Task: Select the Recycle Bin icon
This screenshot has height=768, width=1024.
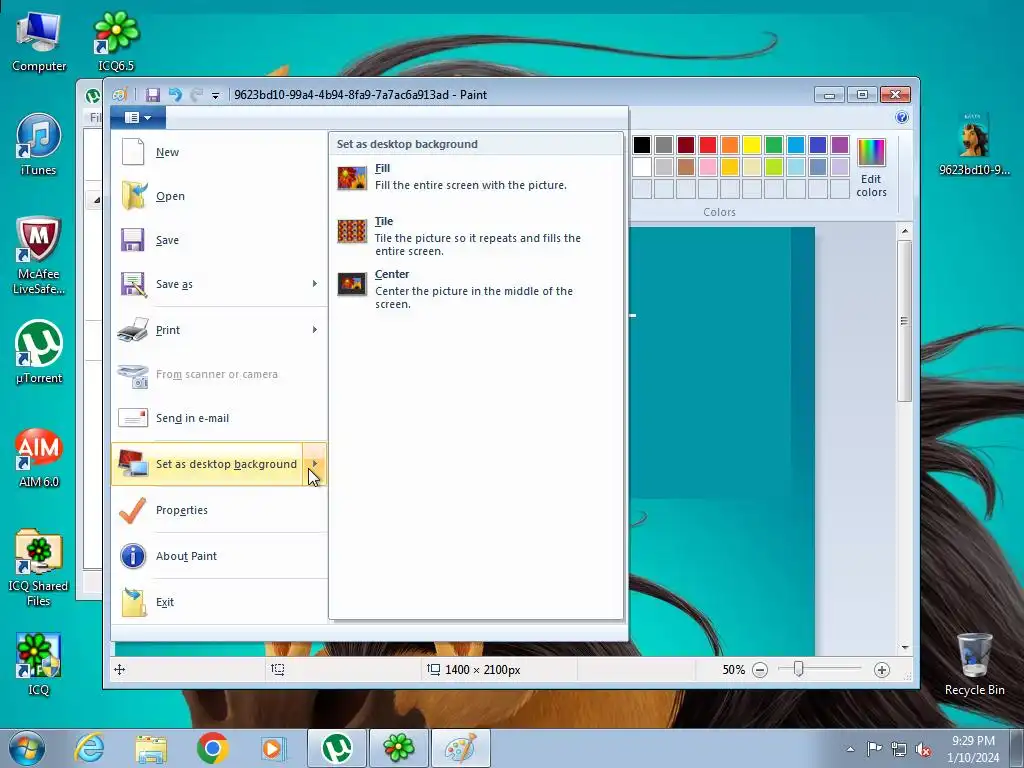Action: click(974, 665)
